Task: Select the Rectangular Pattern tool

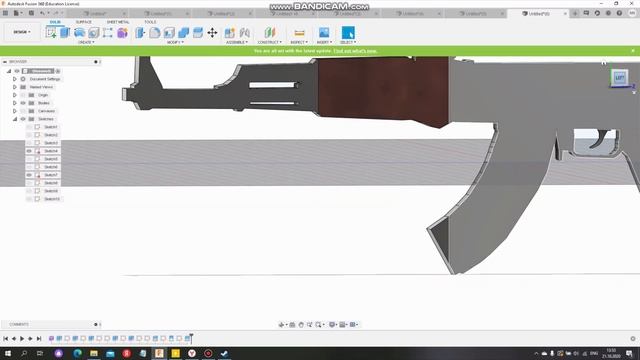Action: 108,33
